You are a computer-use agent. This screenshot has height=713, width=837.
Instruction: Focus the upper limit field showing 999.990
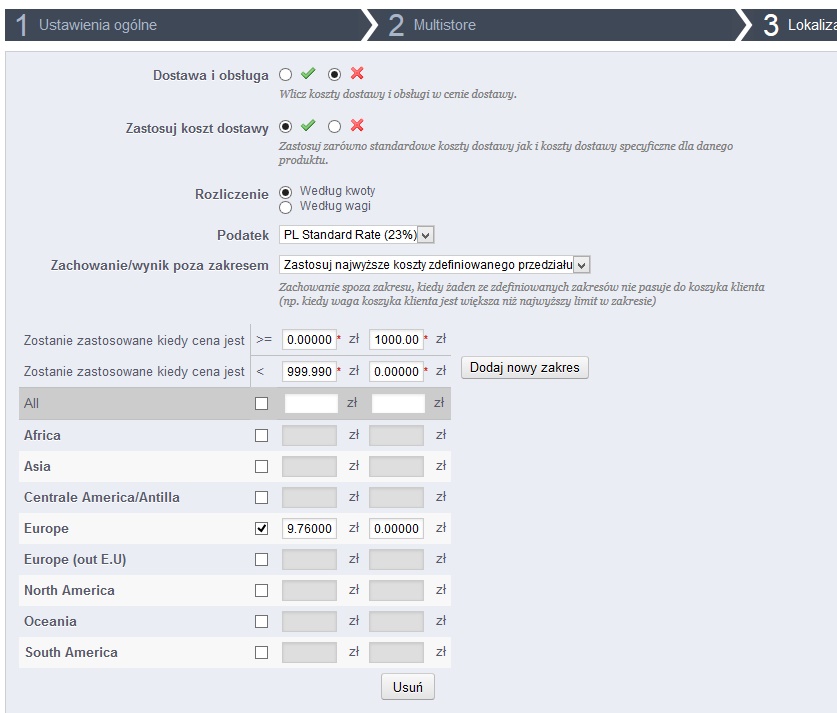(309, 372)
